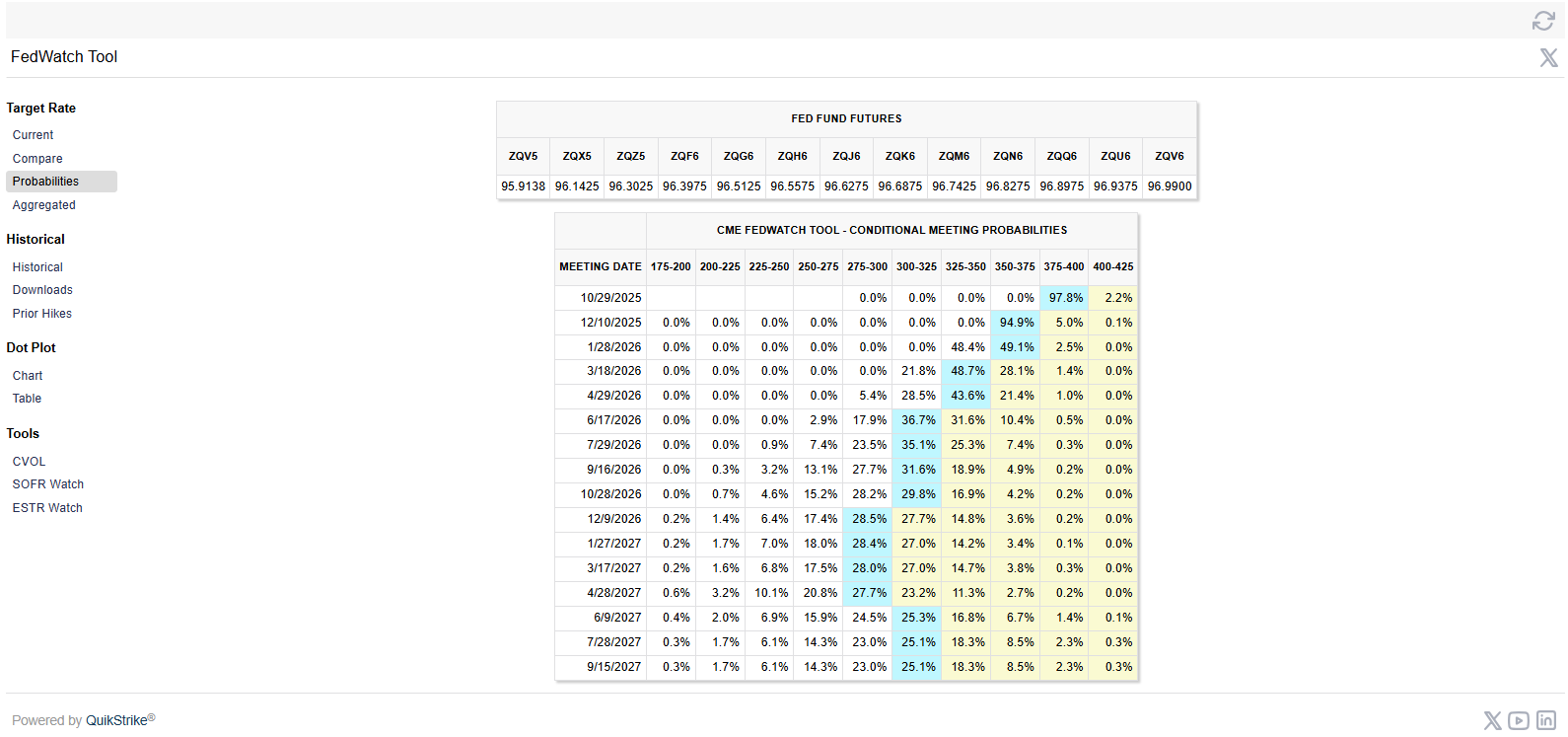
Task: Launch the CVOL tool
Action: pos(30,462)
